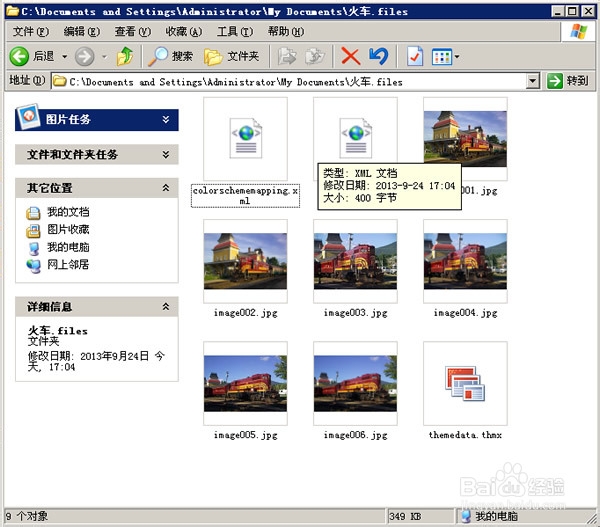Image resolution: width=600 pixels, height=527 pixels.
Task: Select the image003.jpg thumbnail
Action: click(x=355, y=261)
